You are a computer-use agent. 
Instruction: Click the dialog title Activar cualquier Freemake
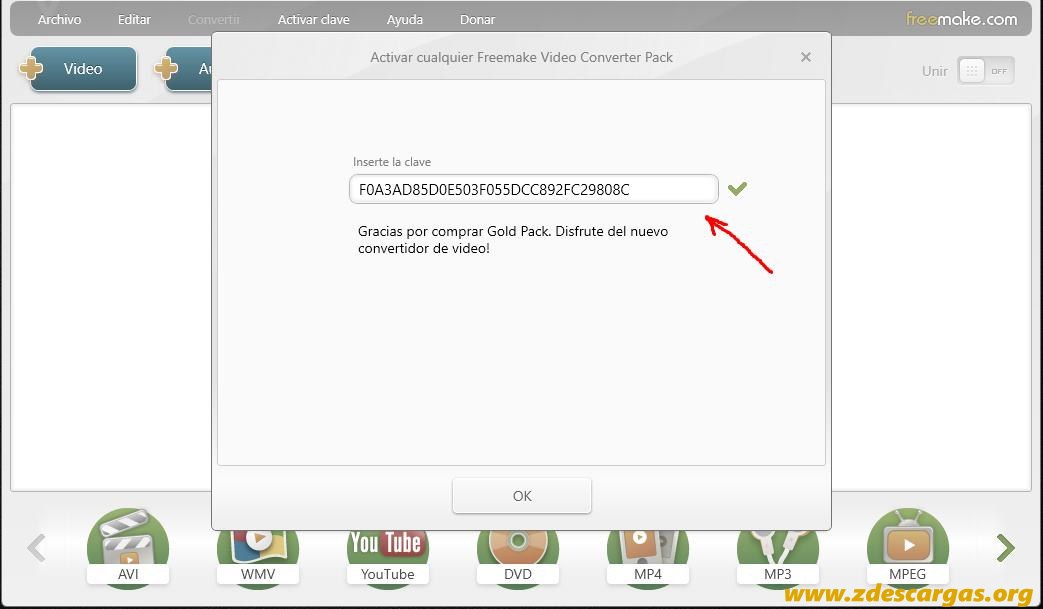(x=522, y=57)
